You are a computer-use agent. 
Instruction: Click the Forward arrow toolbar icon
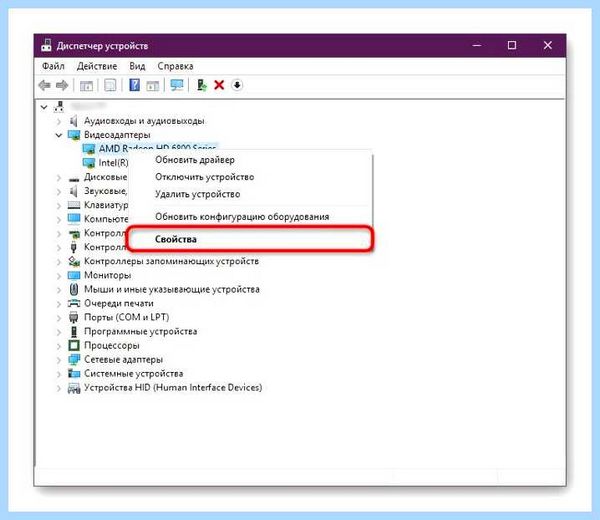[x=62, y=85]
